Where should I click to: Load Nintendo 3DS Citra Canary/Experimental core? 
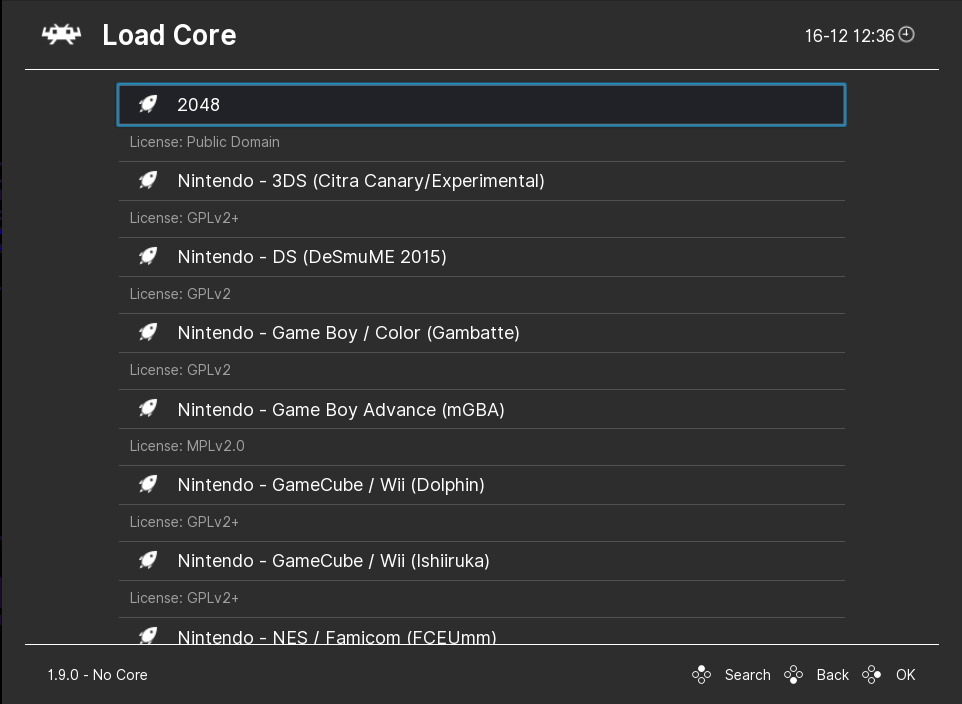360,181
